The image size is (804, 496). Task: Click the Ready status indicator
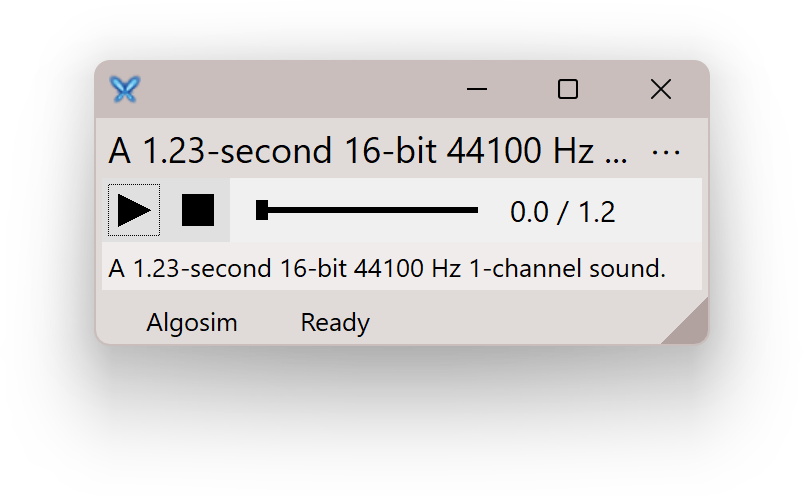click(x=335, y=323)
